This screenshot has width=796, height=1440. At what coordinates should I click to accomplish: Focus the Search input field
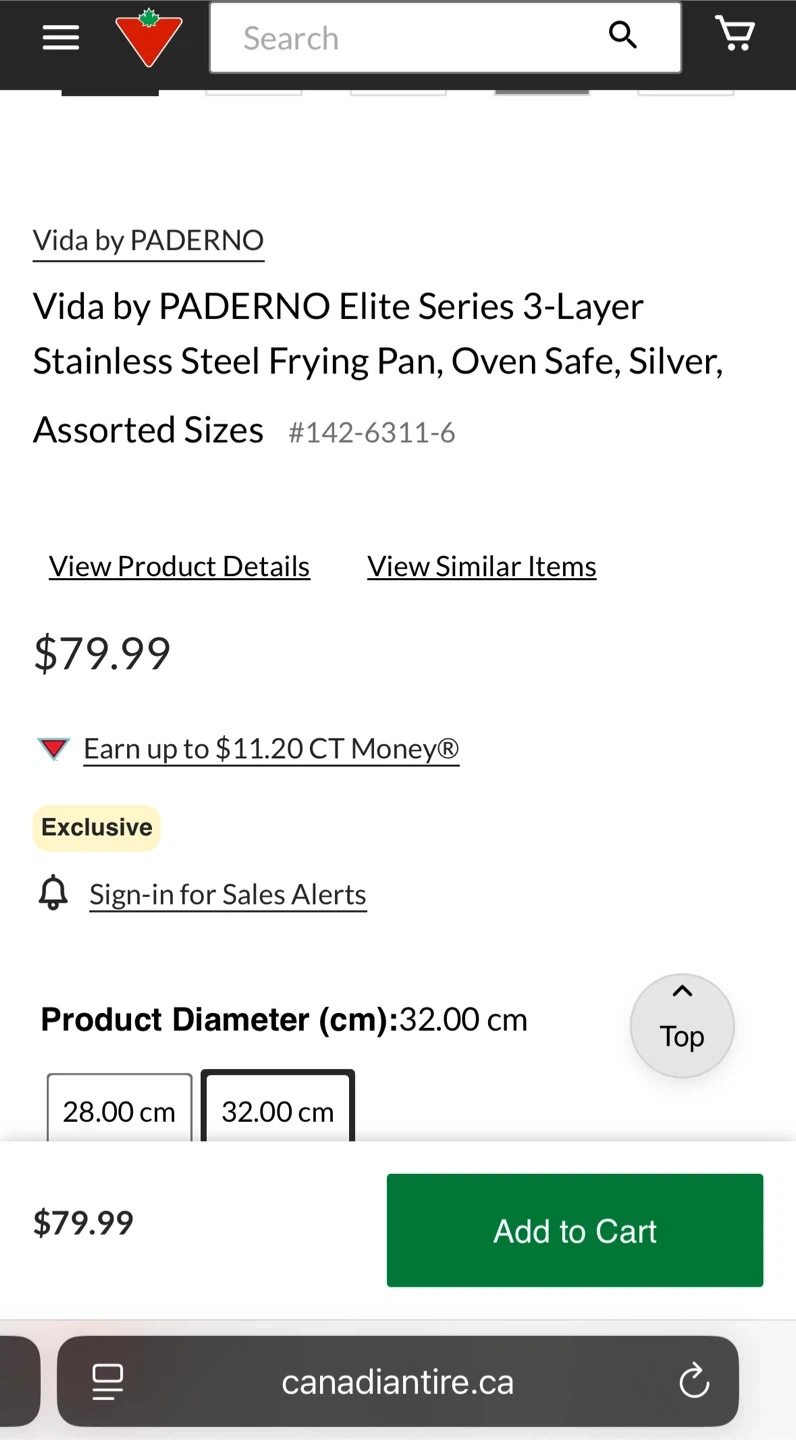(x=410, y=38)
